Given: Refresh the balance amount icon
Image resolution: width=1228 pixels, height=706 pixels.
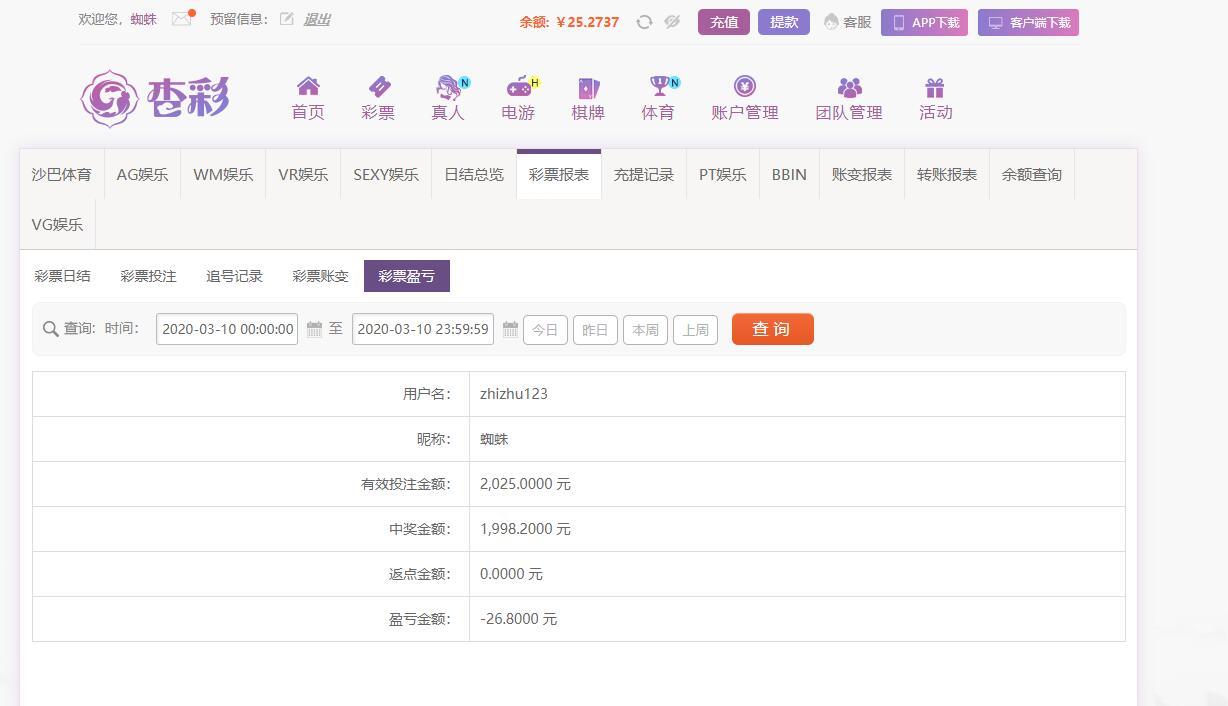Looking at the screenshot, I should click(645, 22).
